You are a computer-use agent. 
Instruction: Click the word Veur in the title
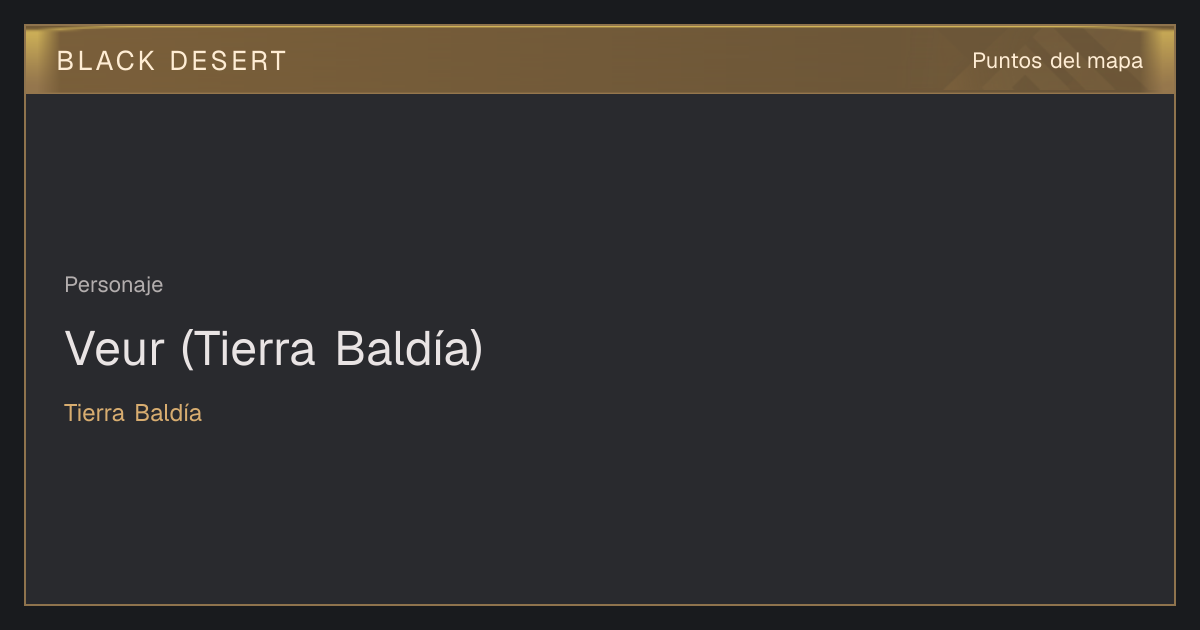[114, 349]
